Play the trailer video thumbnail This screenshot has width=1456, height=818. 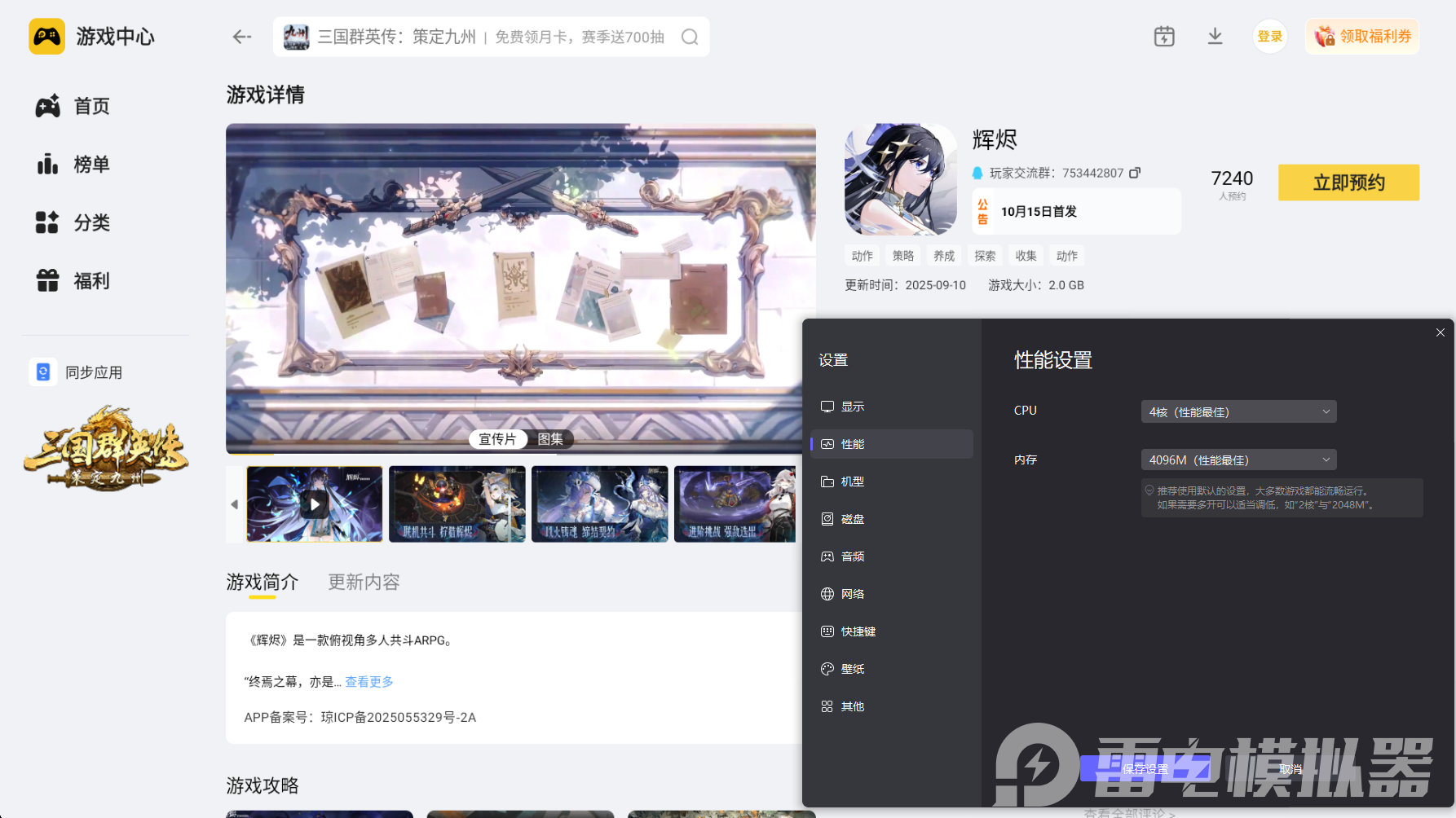(x=314, y=504)
